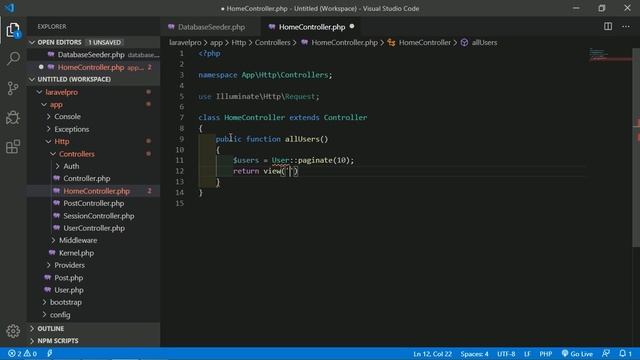
Task: Open the Source Control view icon
Action: coord(13,88)
